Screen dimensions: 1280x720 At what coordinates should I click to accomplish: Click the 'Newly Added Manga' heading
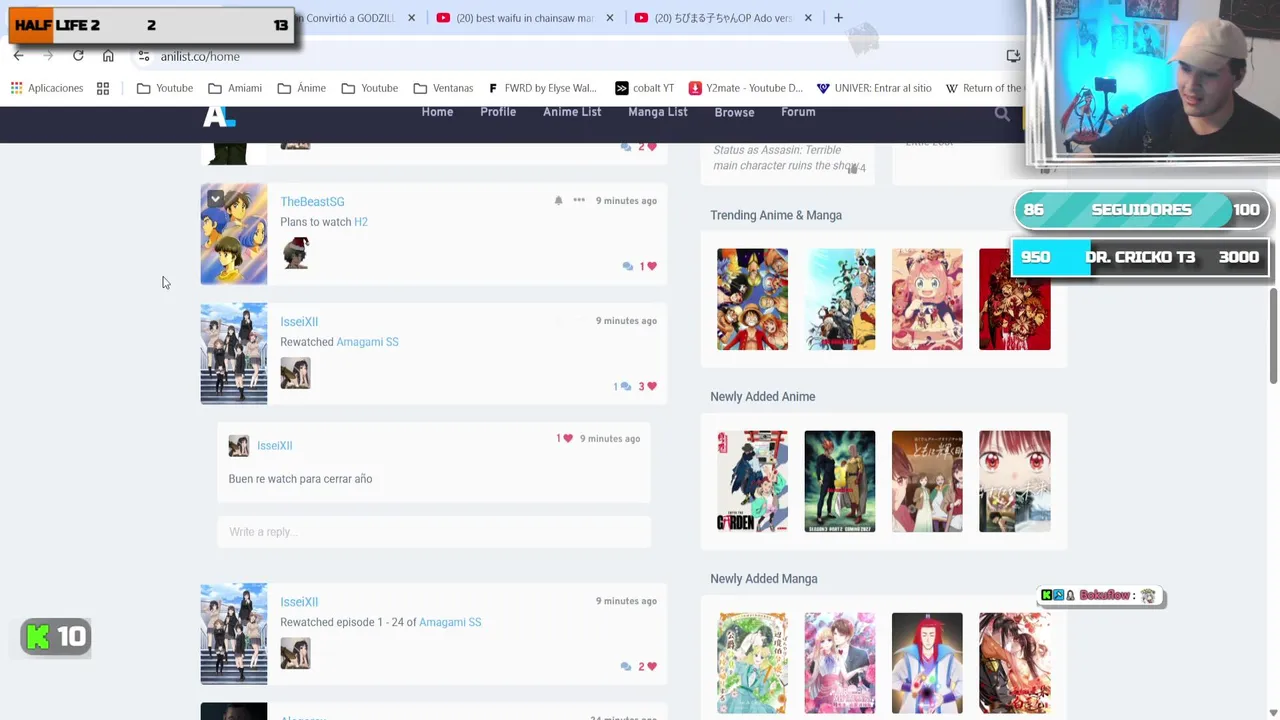click(x=764, y=579)
